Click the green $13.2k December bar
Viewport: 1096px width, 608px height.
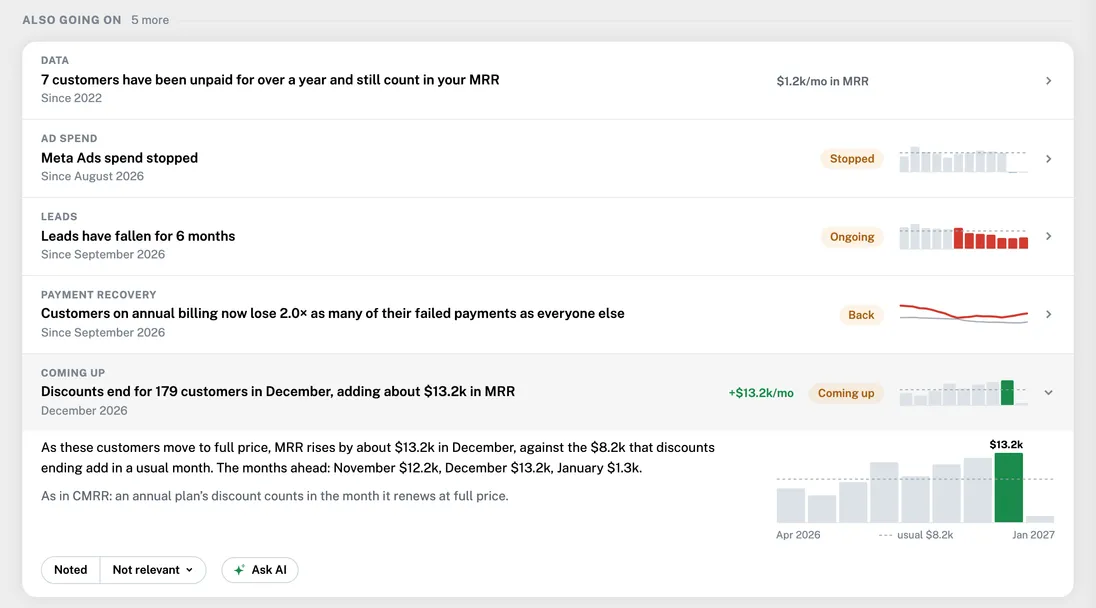(x=1009, y=488)
